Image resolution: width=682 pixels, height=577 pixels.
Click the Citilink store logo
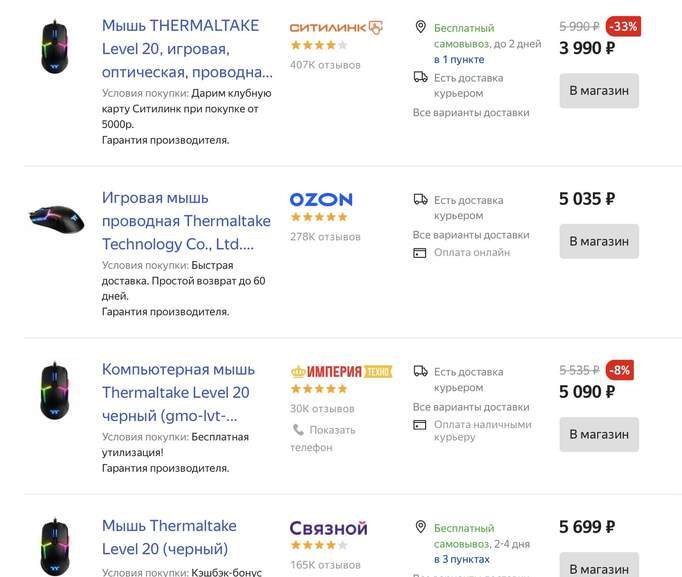[x=336, y=27]
